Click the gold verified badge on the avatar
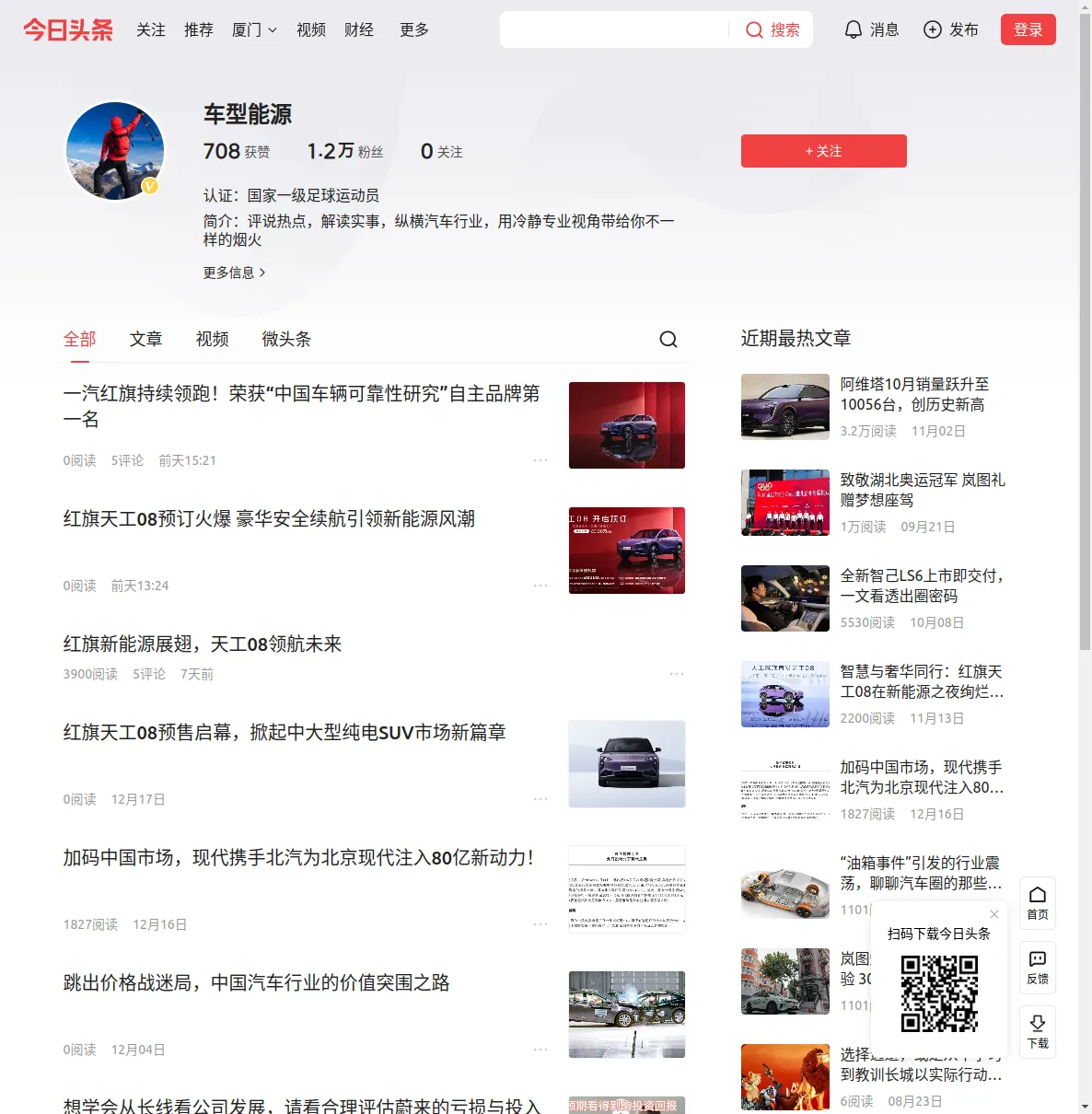 (x=150, y=186)
